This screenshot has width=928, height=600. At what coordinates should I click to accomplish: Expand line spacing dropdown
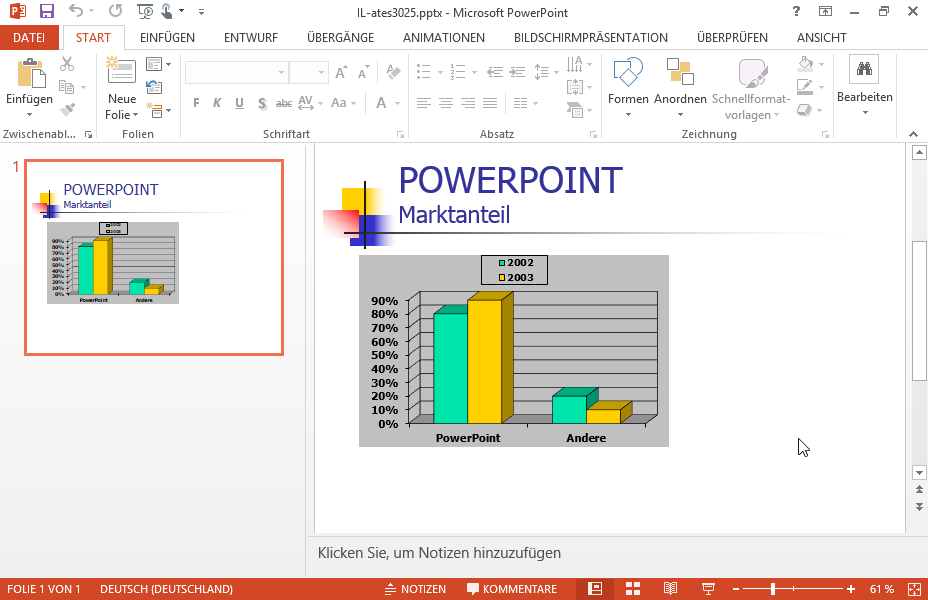click(x=556, y=72)
